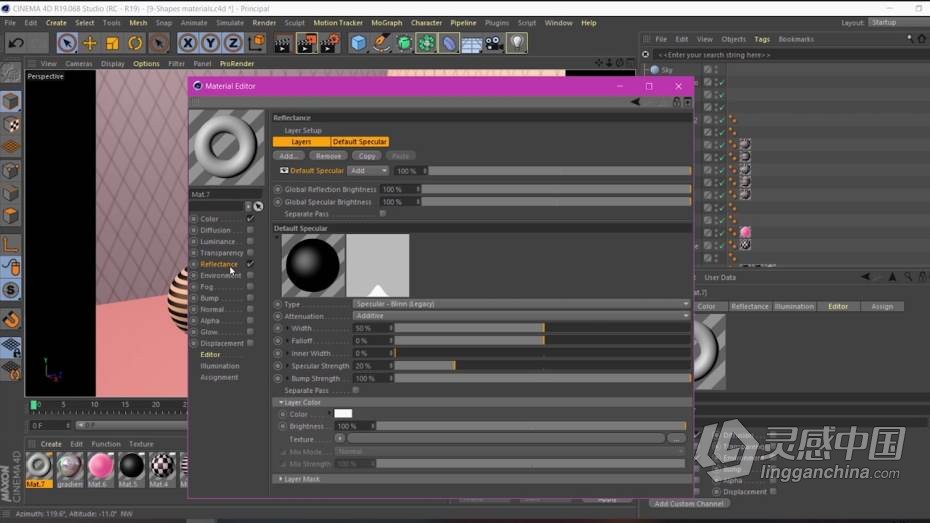Open Edit Render Settings icon
Screen dimensions: 930x523
tap(330, 43)
